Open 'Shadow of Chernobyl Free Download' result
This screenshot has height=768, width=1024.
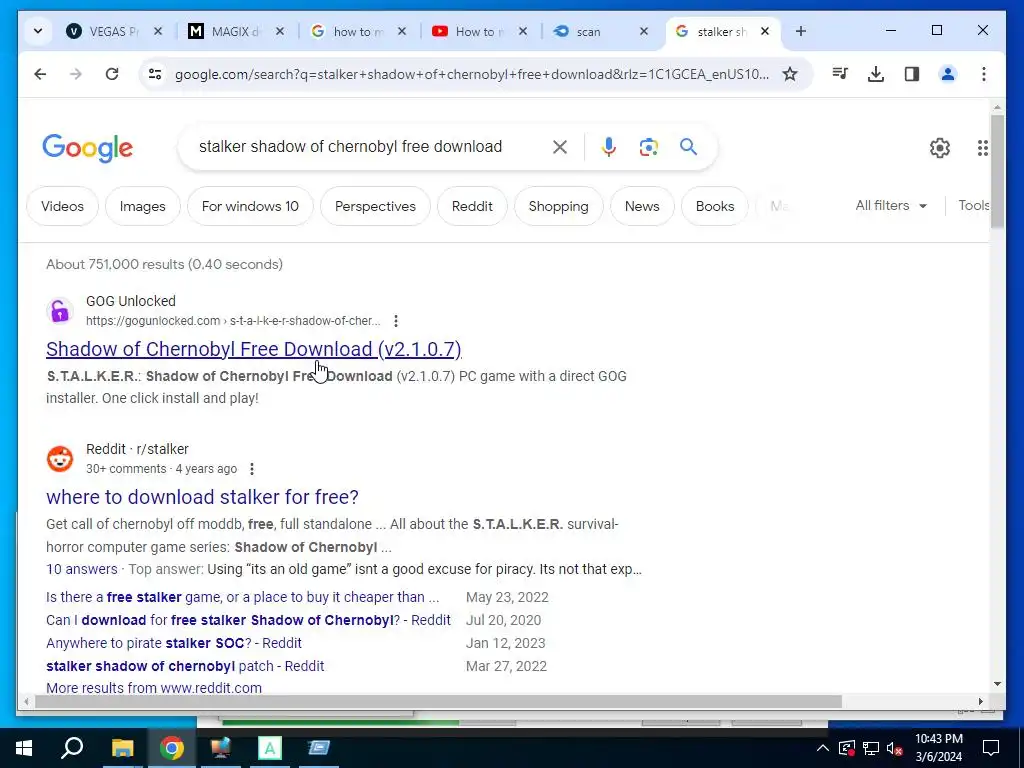coord(253,349)
